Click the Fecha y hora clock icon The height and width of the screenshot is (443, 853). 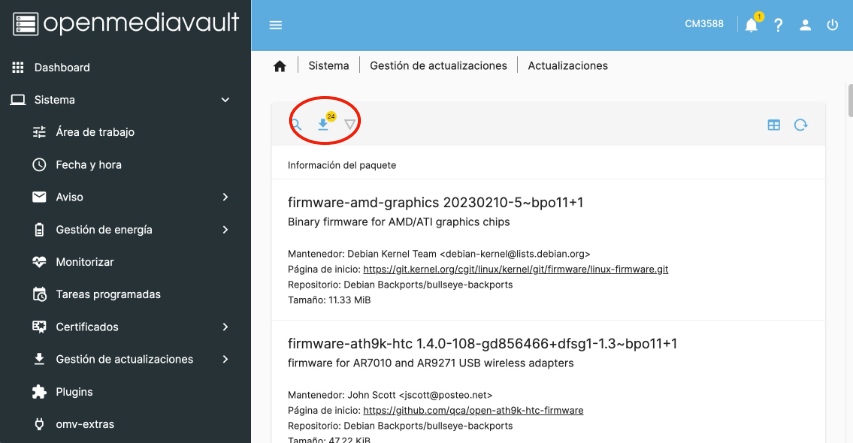click(x=39, y=164)
